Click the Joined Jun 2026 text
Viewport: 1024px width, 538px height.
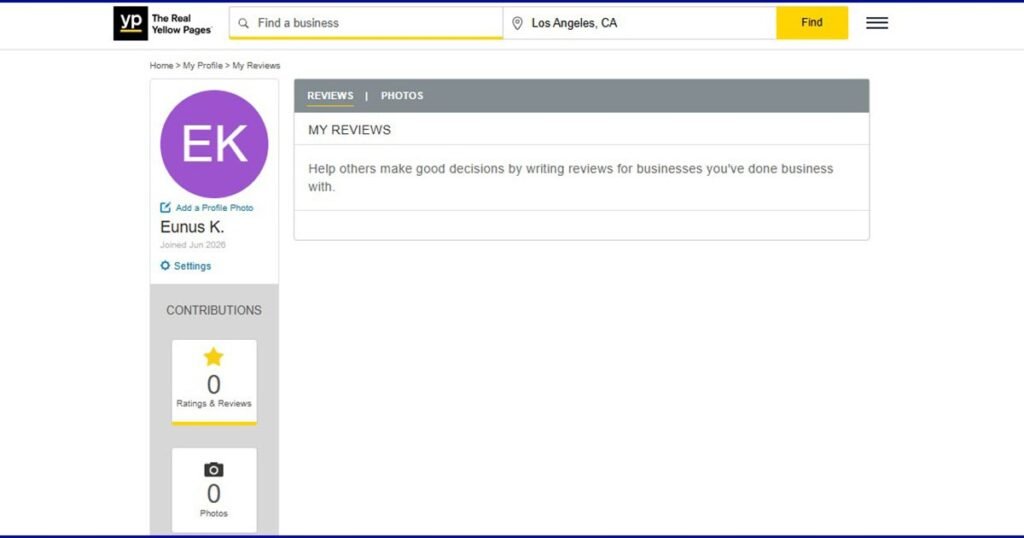[193, 245]
